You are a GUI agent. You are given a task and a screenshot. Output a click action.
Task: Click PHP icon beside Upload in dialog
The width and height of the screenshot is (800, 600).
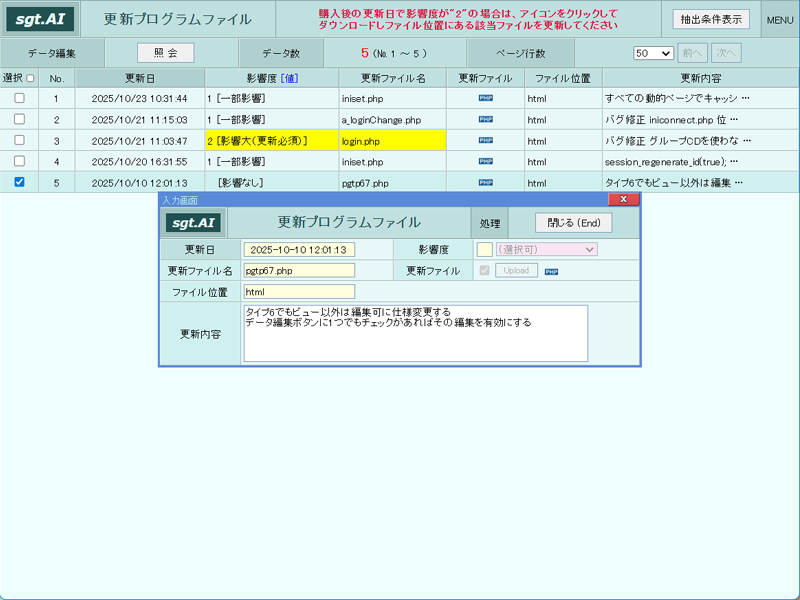(552, 272)
